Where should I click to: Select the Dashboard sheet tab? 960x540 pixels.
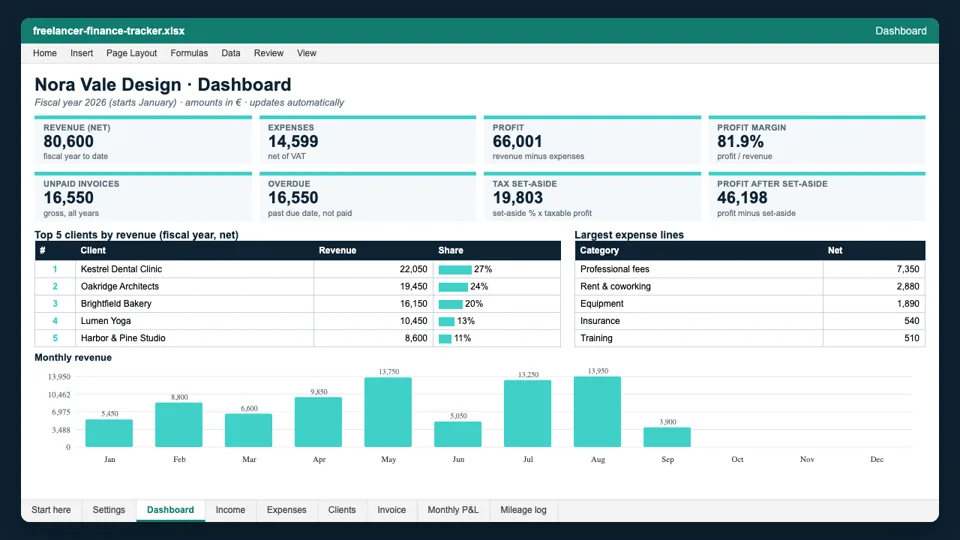(x=170, y=510)
